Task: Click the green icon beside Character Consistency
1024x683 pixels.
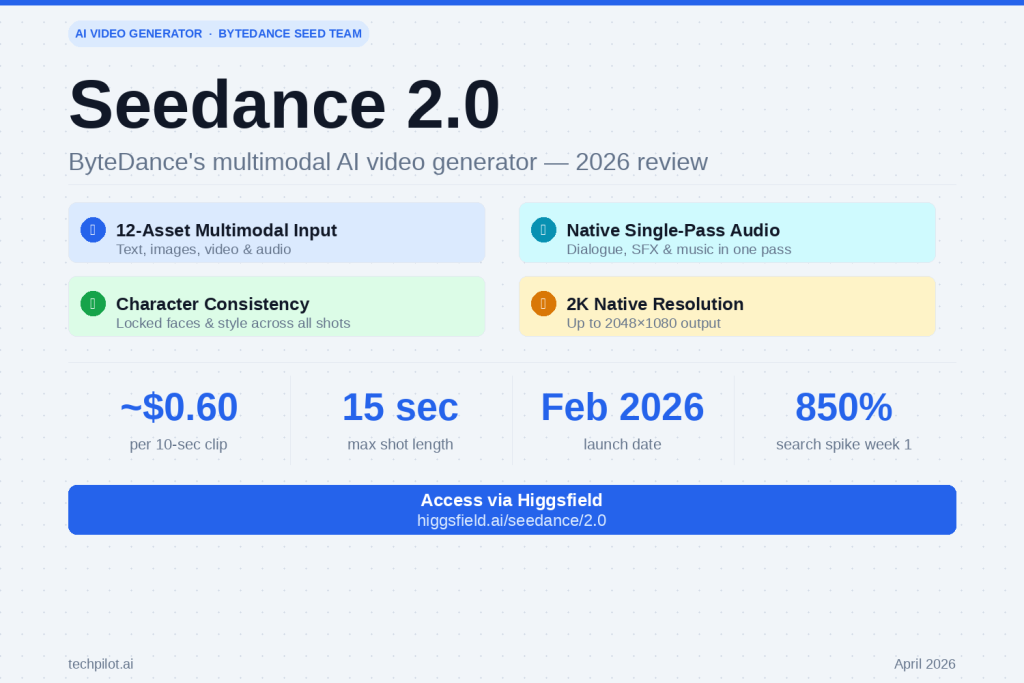Action: coord(93,303)
